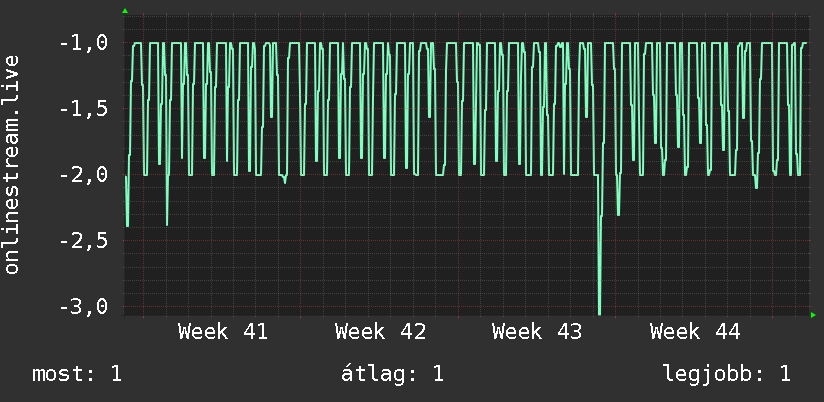Click the onlinestream.live vertical axis title
The image size is (824, 402).
12,164
